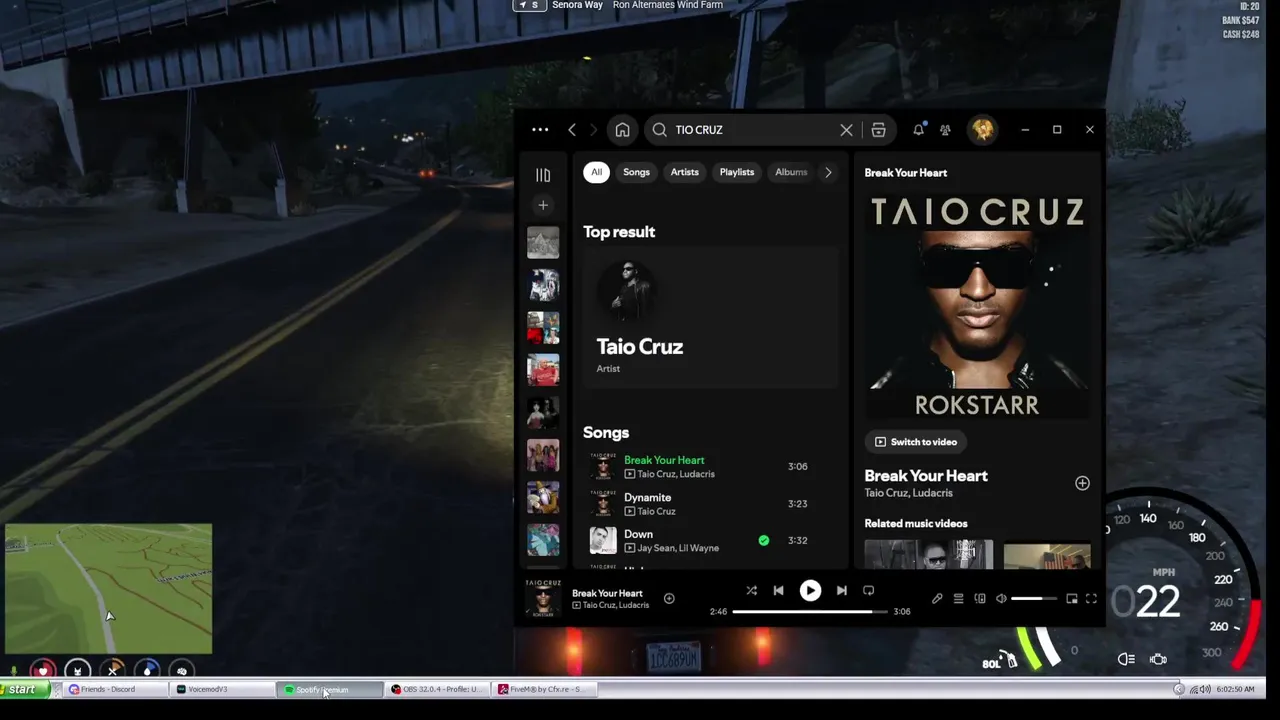1280x720 pixels.
Task: Clear the search field with X
Action: 846,130
